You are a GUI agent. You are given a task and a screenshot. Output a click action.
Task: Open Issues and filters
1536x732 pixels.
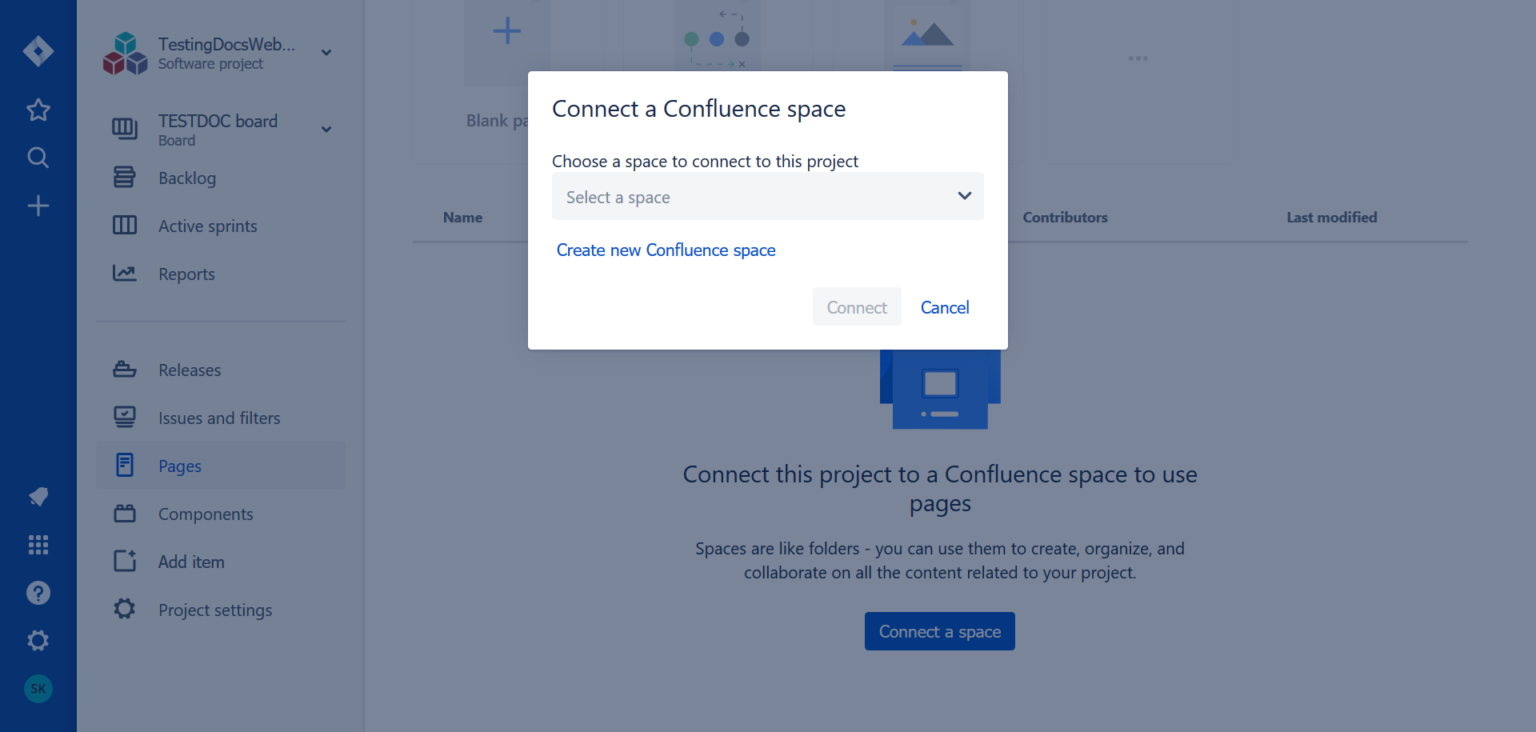point(219,417)
